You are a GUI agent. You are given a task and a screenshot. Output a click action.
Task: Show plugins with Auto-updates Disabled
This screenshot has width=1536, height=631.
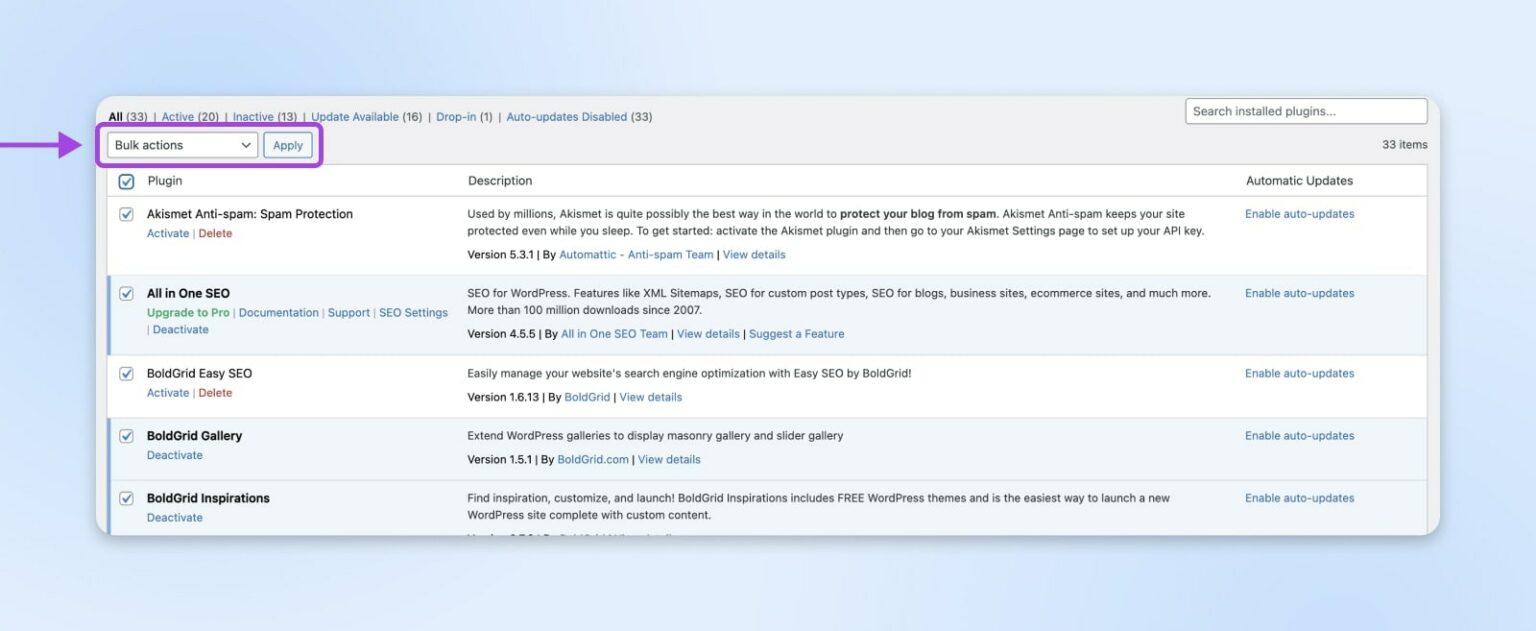[x=567, y=116]
